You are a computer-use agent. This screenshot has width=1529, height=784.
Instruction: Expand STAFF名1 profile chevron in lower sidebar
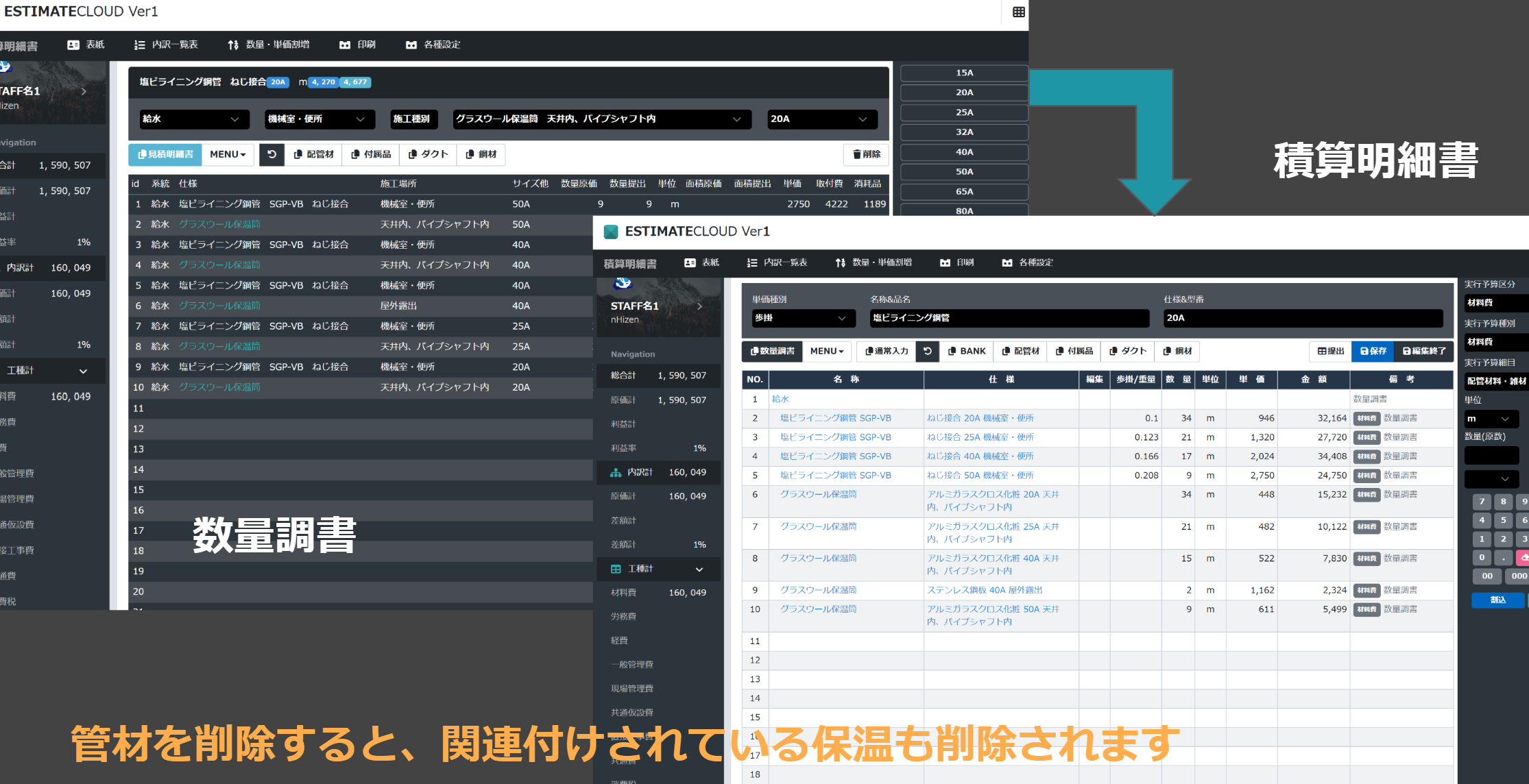[699, 306]
